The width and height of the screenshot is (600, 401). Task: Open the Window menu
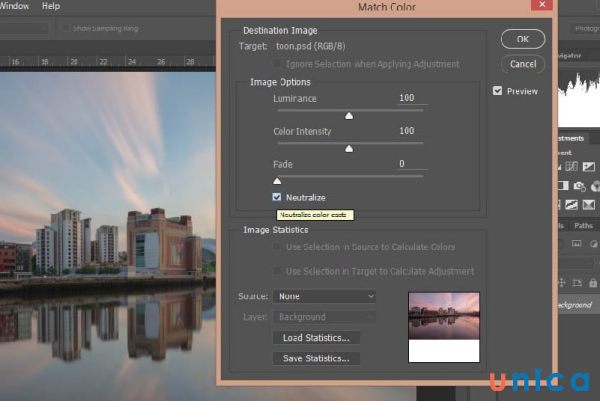pos(14,6)
